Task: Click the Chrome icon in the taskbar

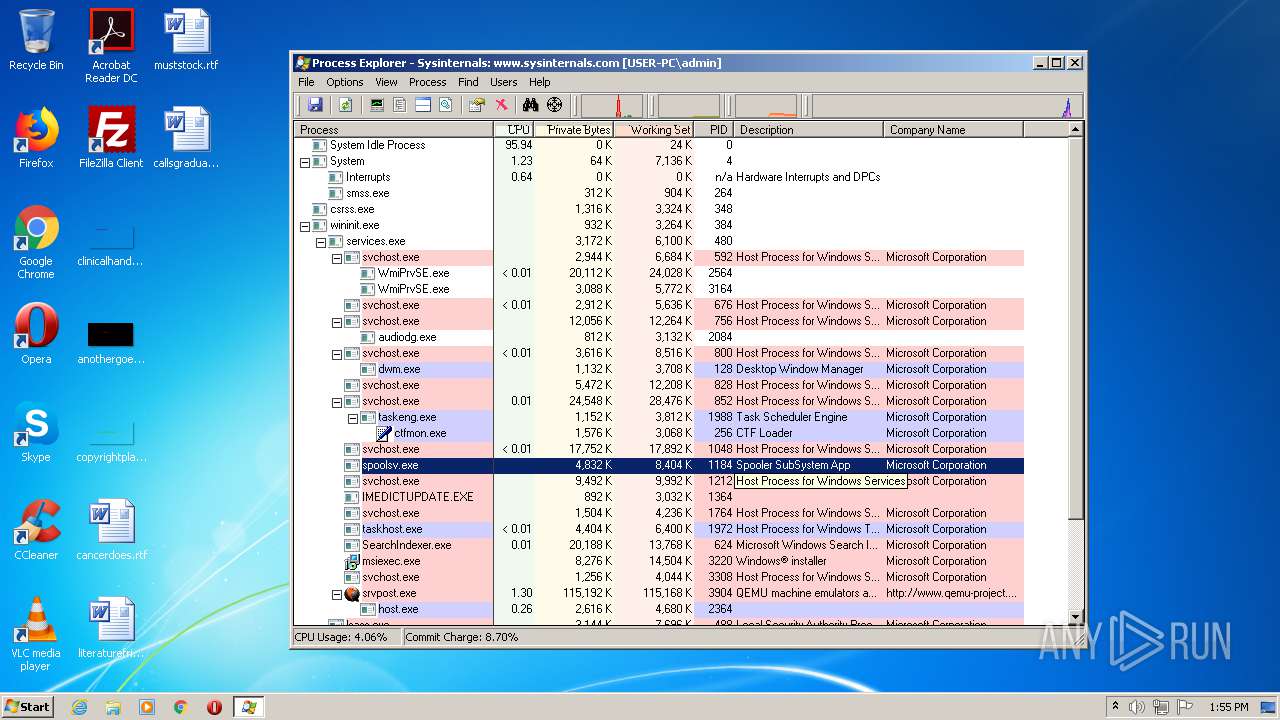Action: (x=180, y=707)
